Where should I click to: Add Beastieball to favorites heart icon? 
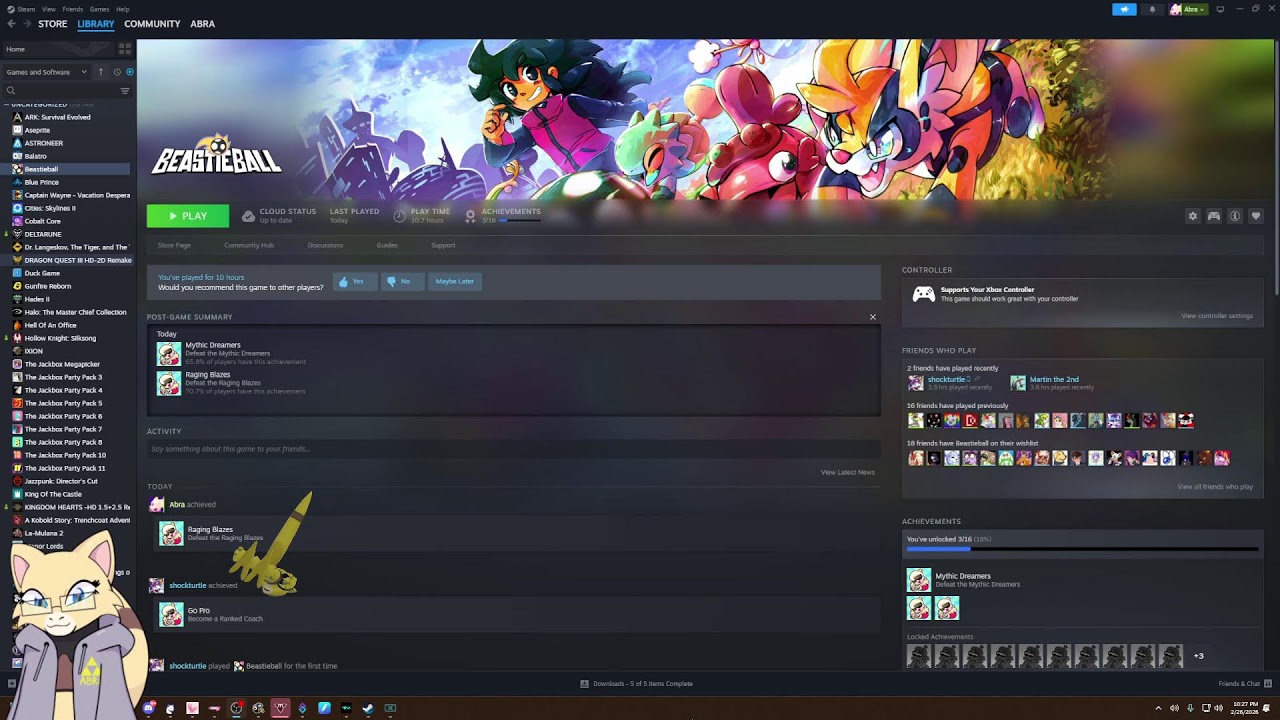tap(1256, 216)
